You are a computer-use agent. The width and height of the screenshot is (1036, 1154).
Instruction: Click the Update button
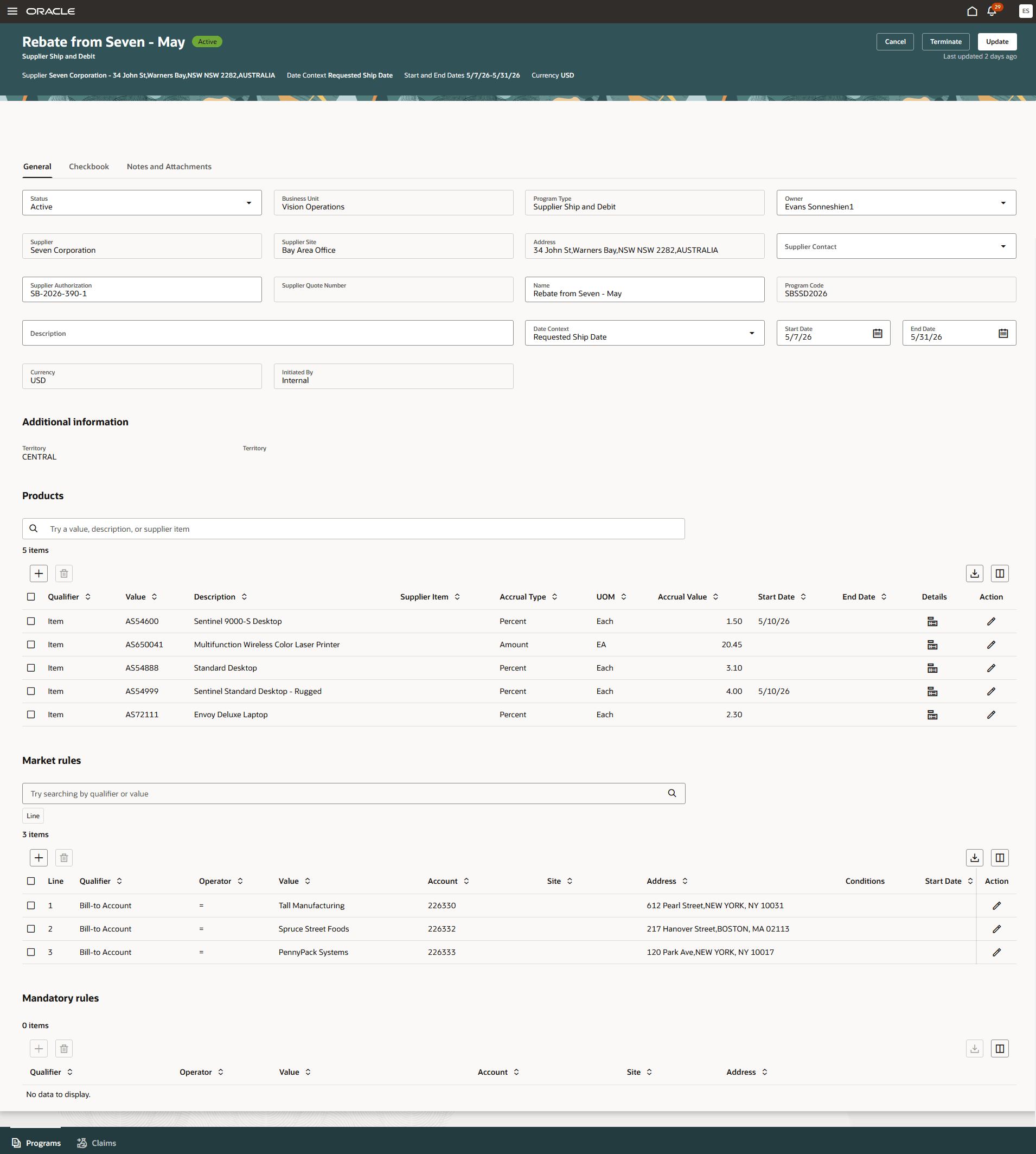pos(997,42)
